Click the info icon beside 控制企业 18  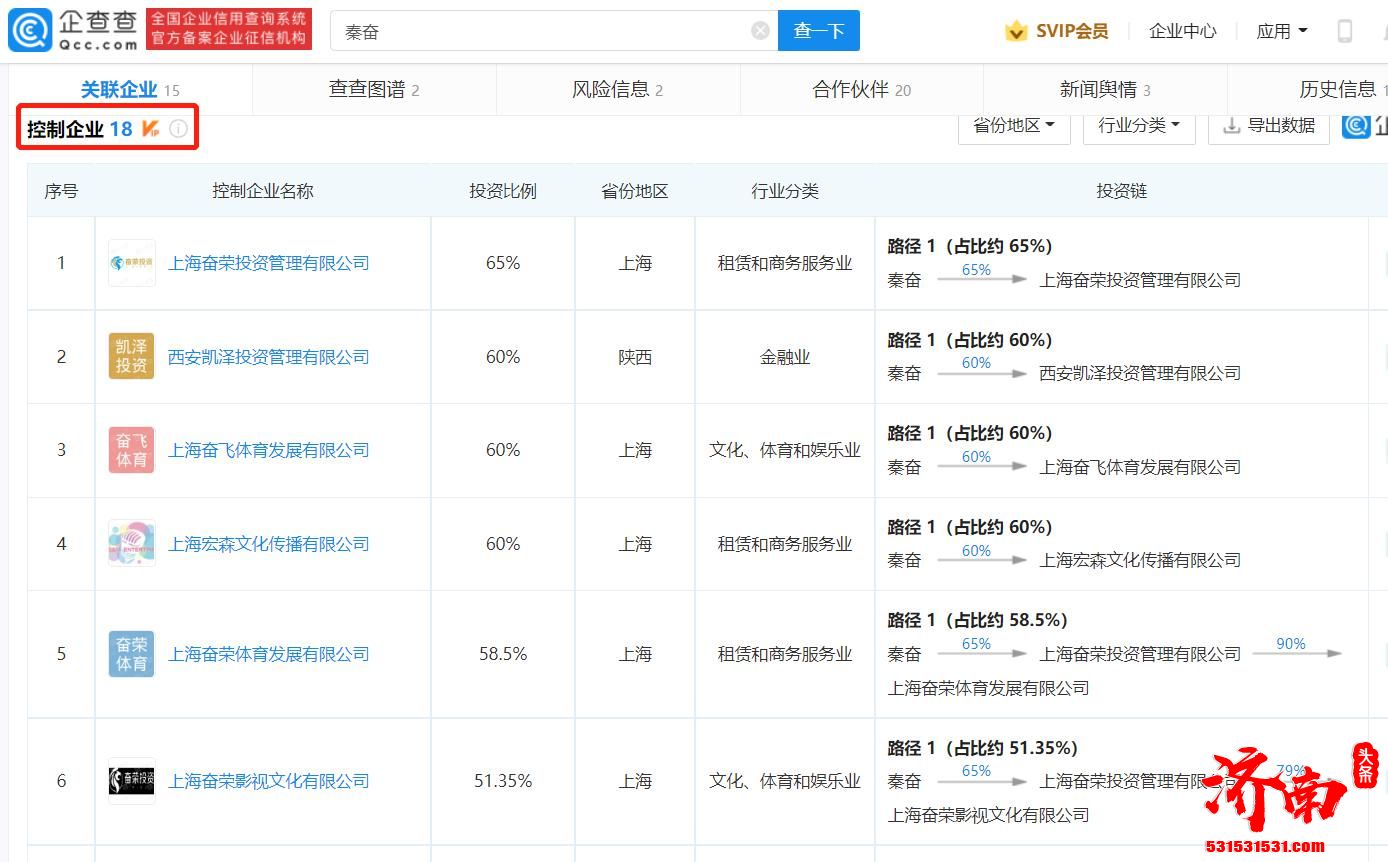tap(178, 128)
